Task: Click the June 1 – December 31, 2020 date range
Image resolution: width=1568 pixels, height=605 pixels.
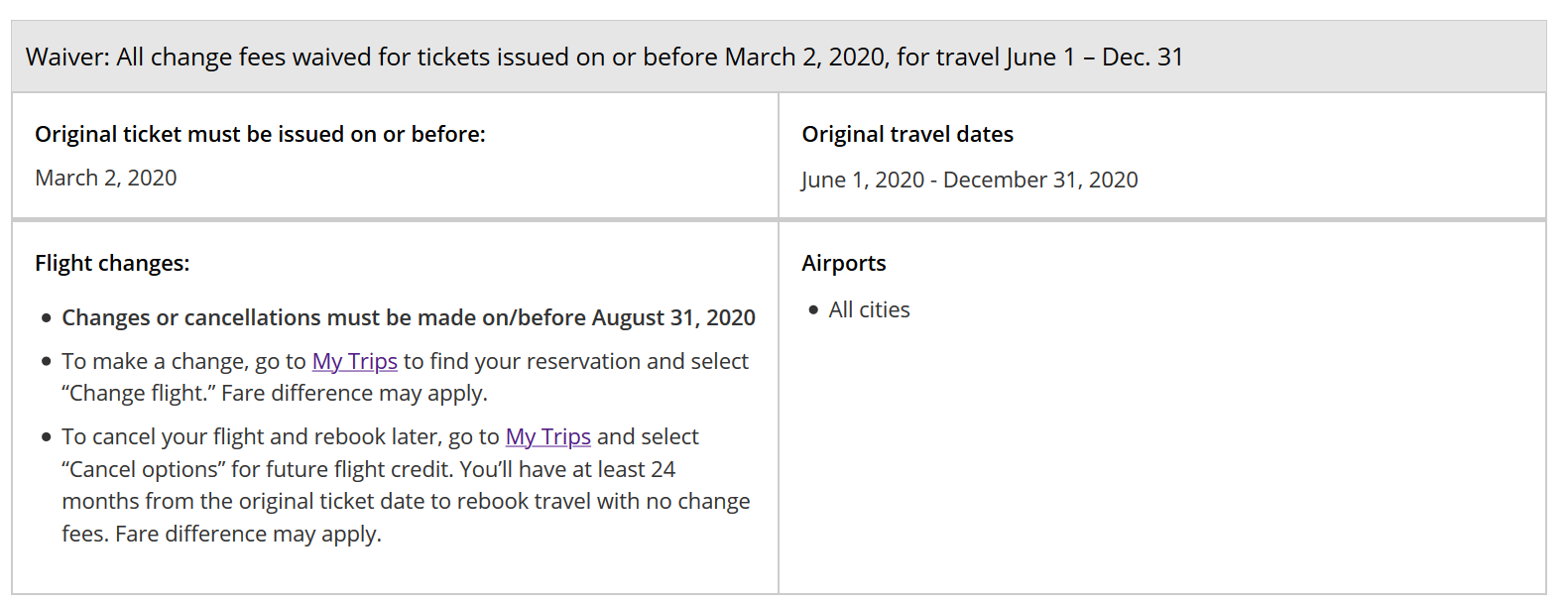Action: (969, 181)
